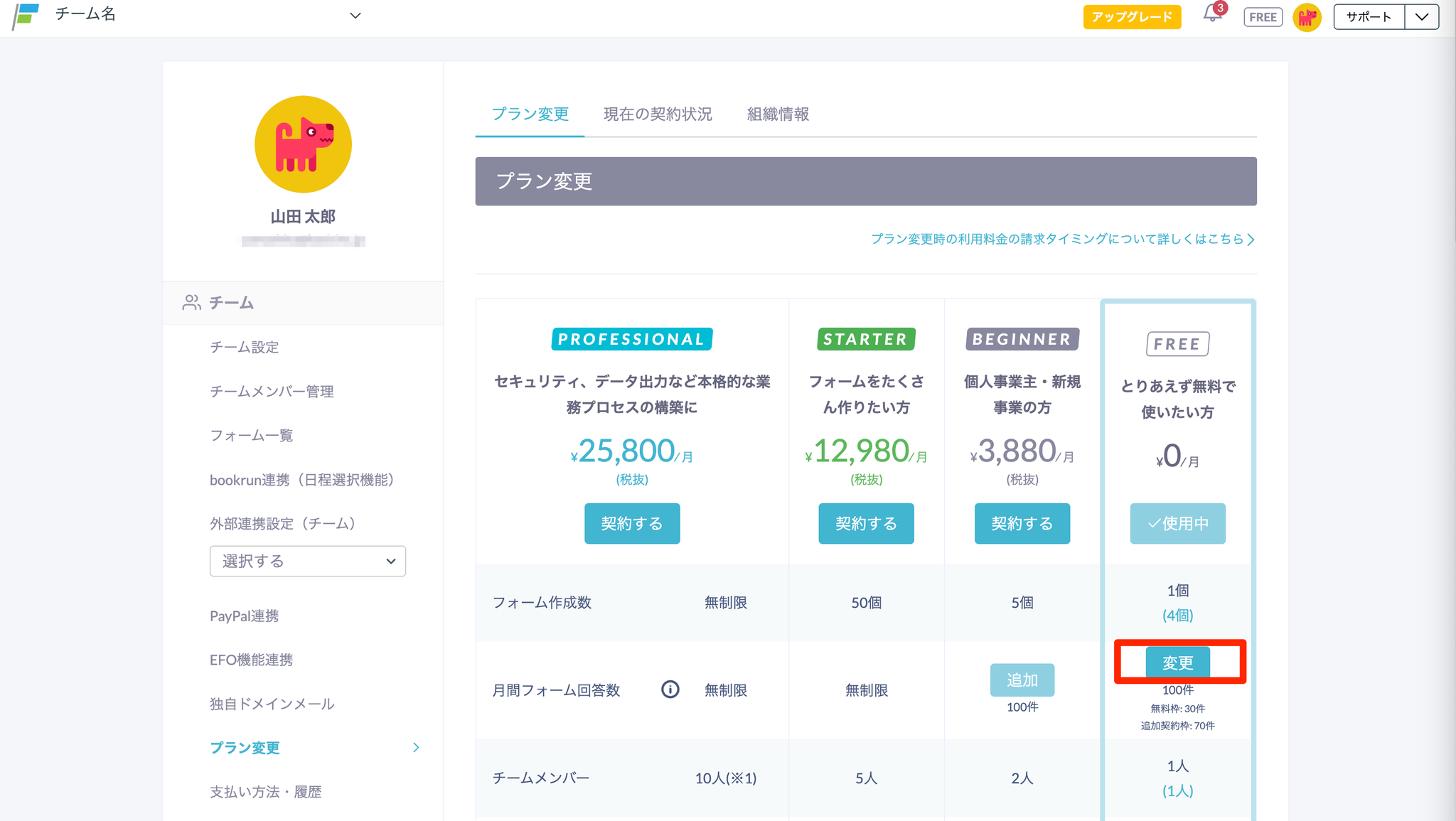Open チームメンバー管理 in sidebar

pos(272,391)
